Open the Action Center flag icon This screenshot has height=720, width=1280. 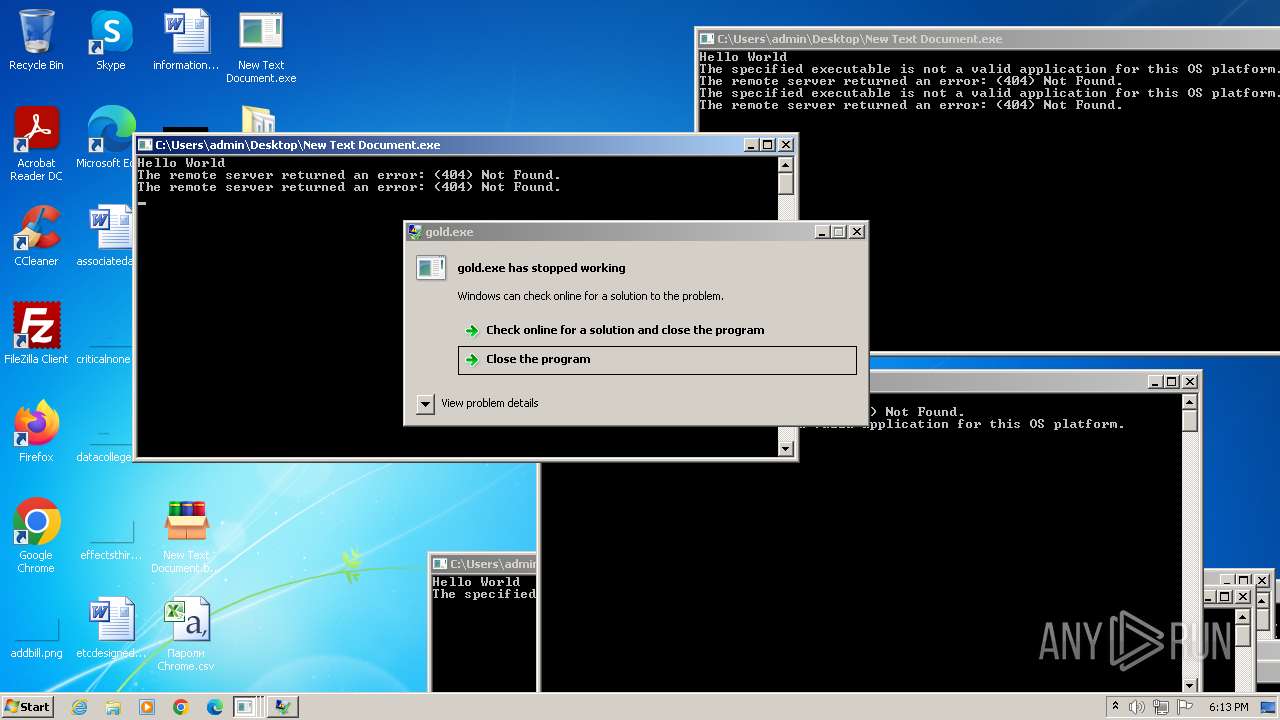[x=1184, y=707]
